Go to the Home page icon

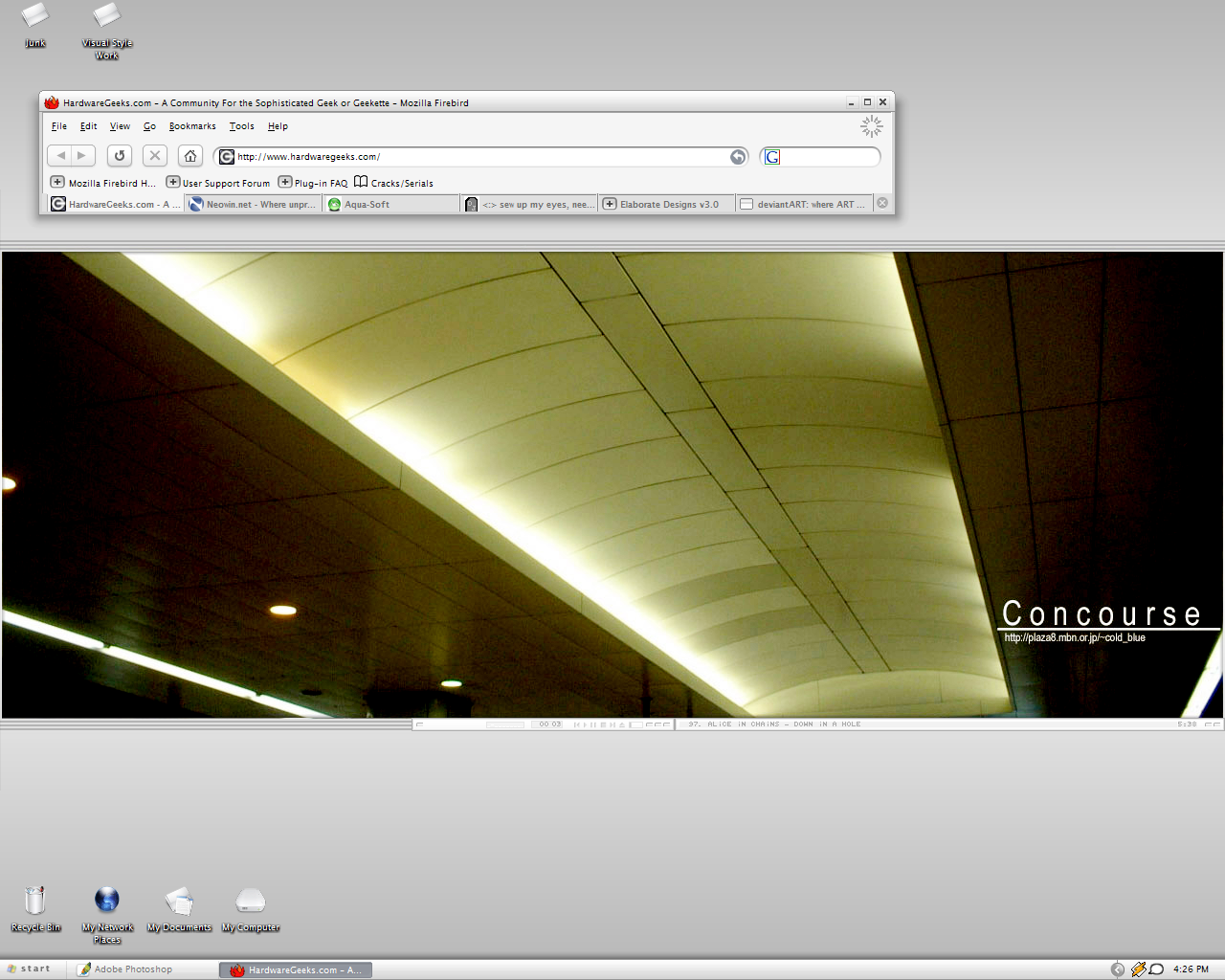[190, 156]
